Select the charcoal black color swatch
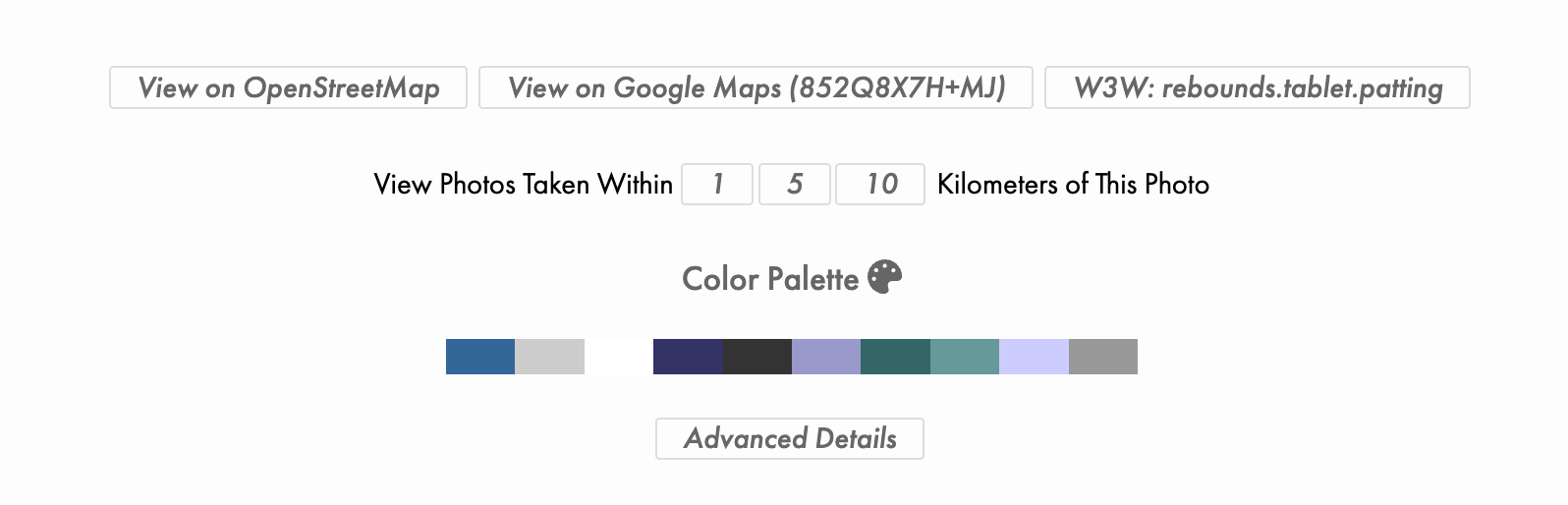The height and width of the screenshot is (505, 1568). (x=757, y=357)
